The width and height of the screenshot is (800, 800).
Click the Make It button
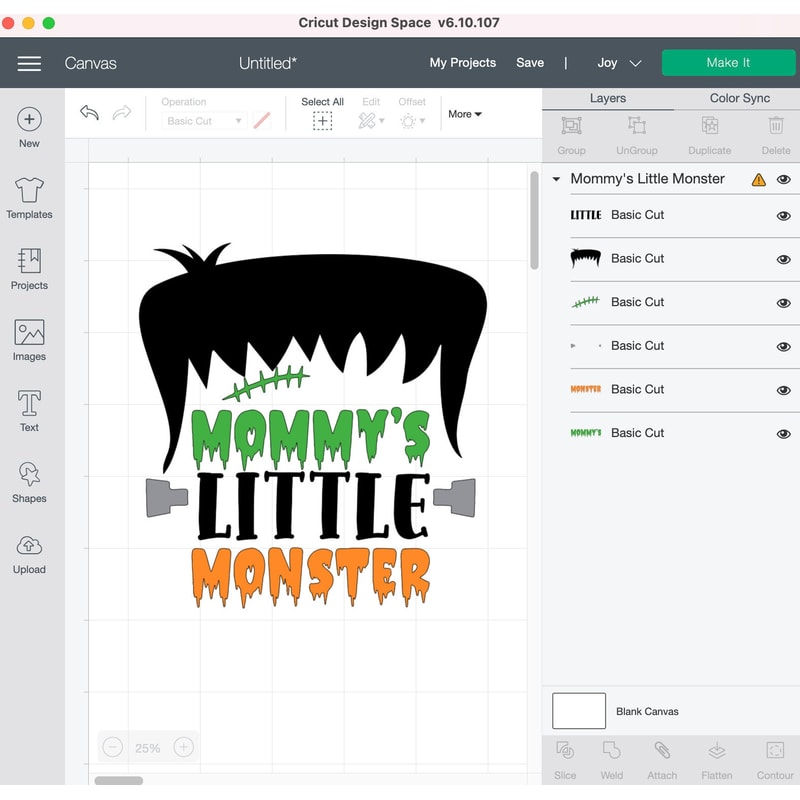click(728, 62)
